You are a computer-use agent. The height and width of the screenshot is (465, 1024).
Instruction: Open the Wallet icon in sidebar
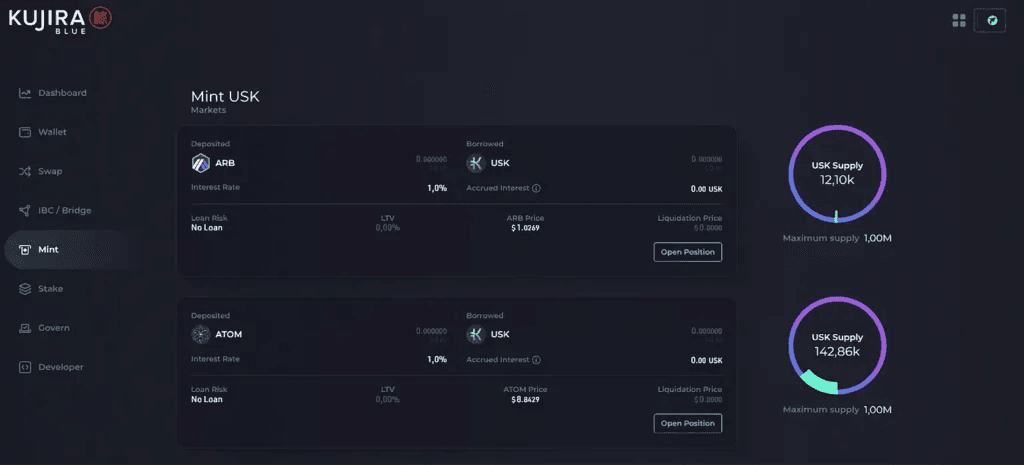point(25,132)
